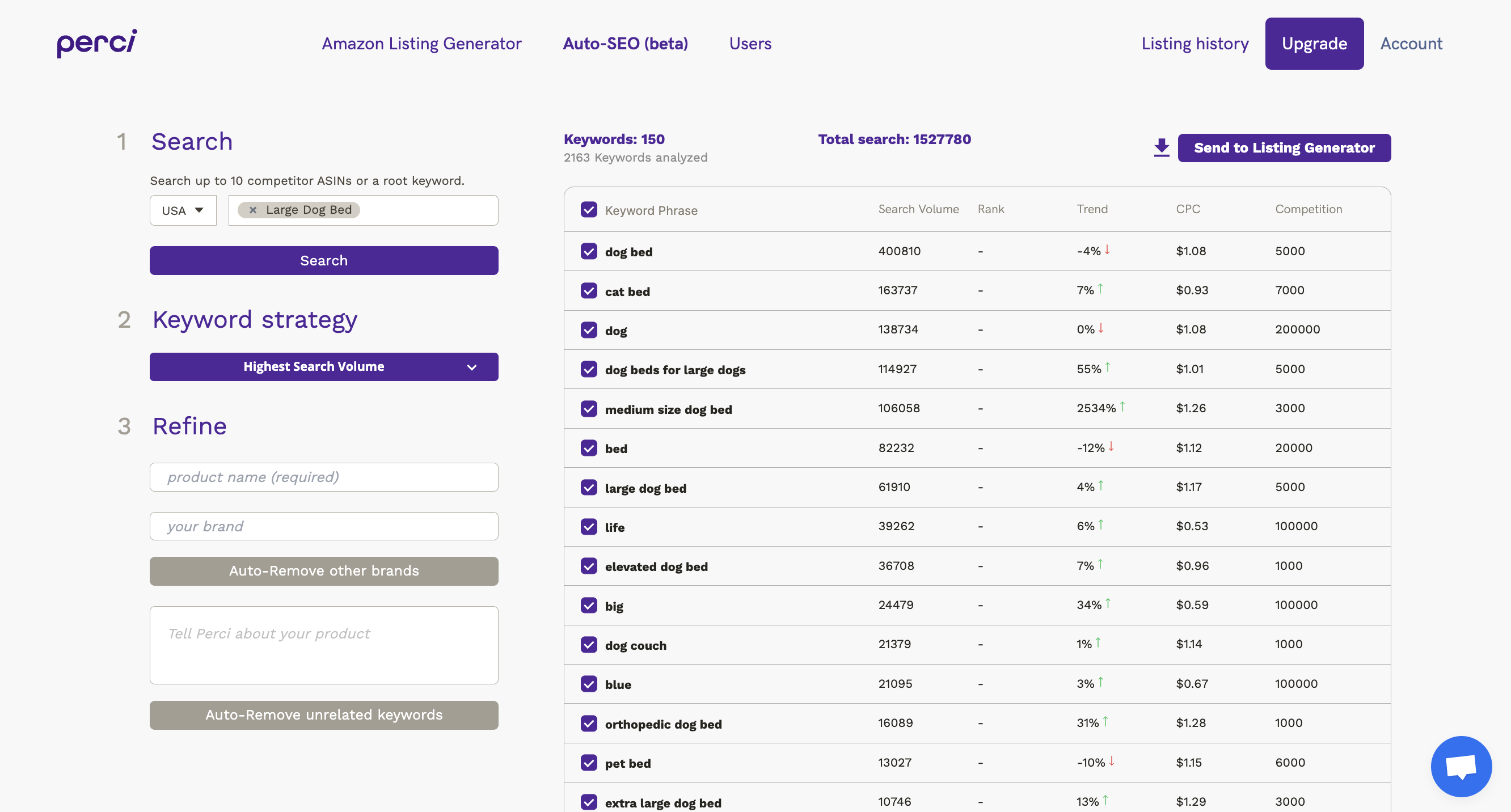1511x812 pixels.
Task: Click Send to Listing Generator
Action: pyautogui.click(x=1284, y=148)
